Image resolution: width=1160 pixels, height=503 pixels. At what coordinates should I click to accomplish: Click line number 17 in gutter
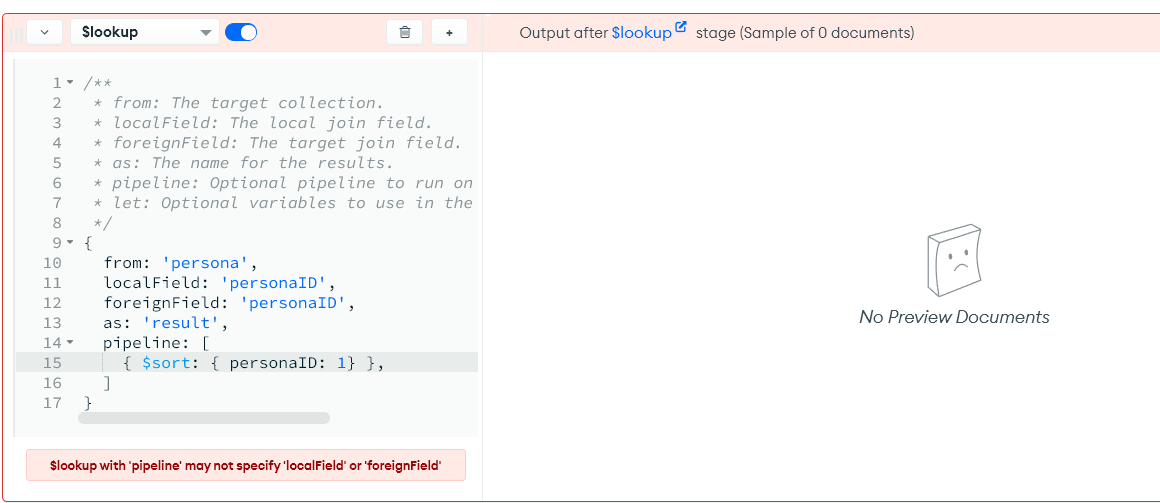53,403
